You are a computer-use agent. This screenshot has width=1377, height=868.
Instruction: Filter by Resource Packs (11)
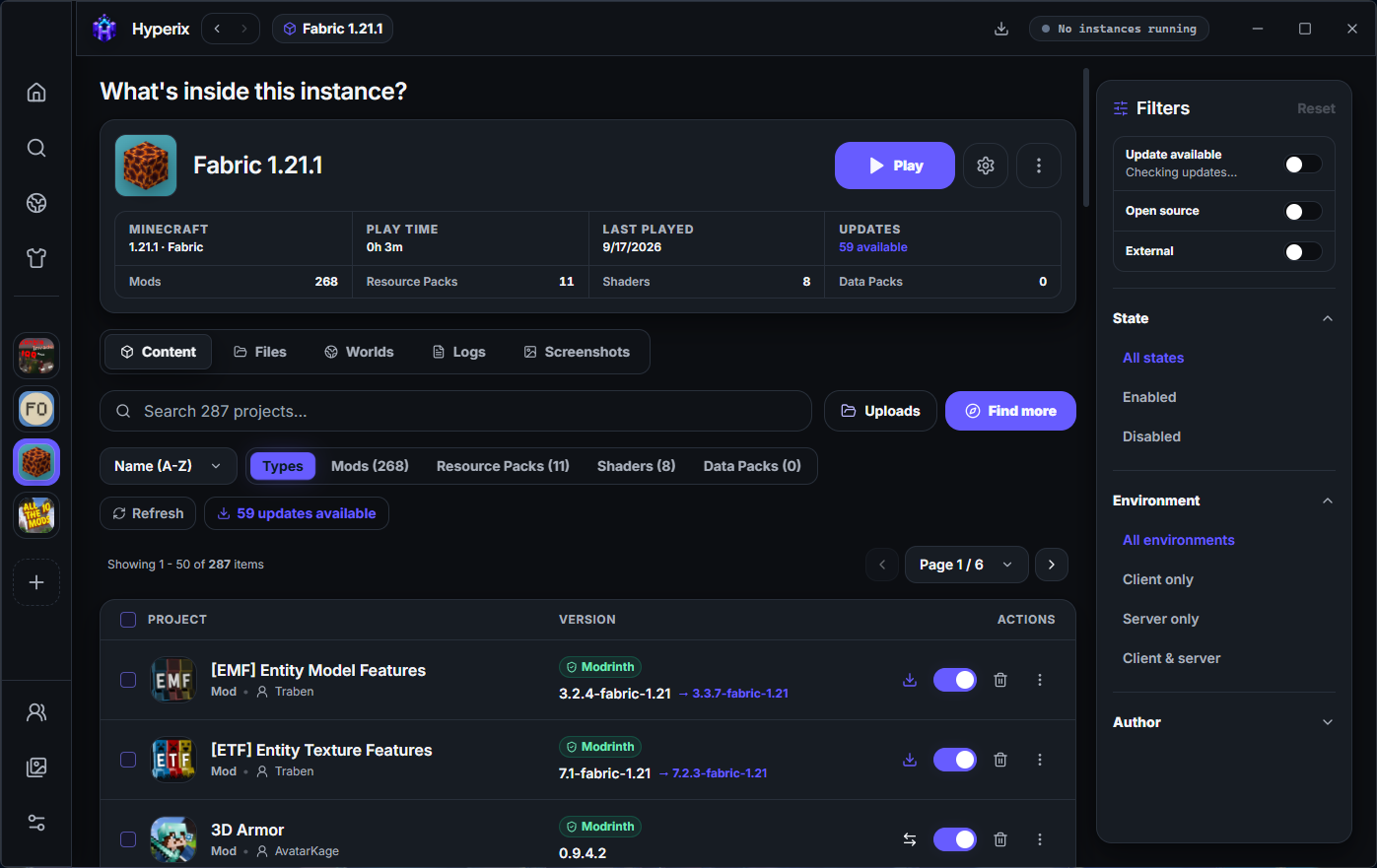pos(503,466)
